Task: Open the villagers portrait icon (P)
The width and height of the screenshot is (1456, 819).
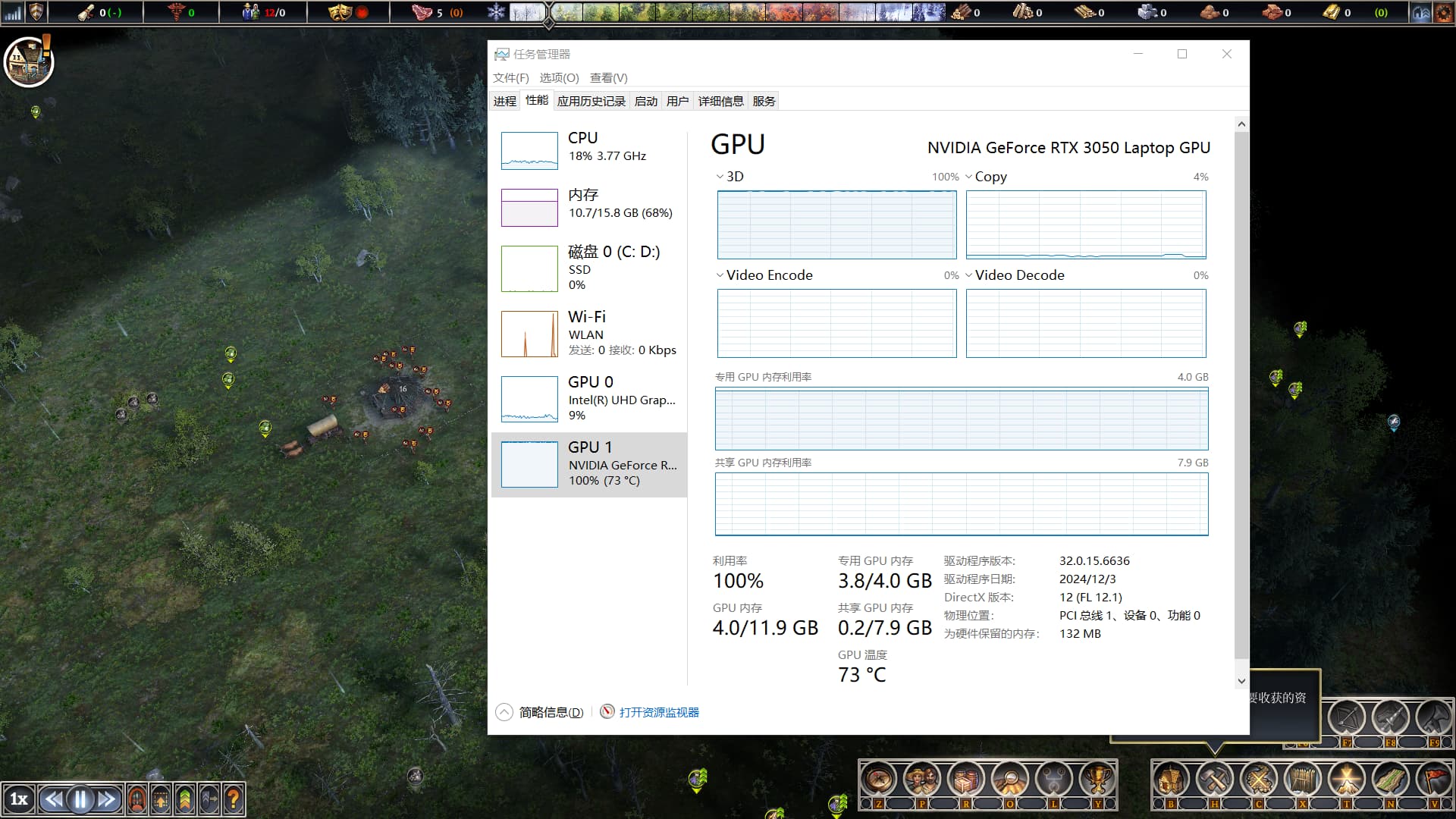Action: tap(922, 779)
